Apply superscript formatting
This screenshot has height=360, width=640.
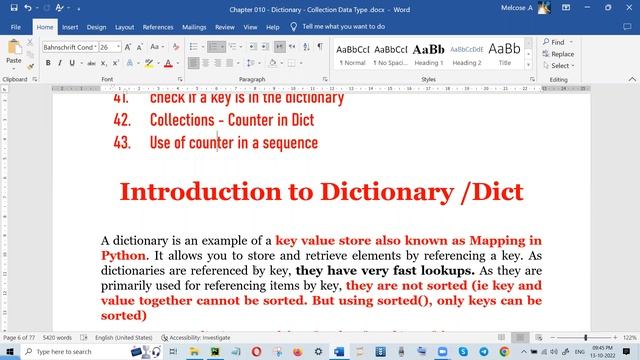point(116,63)
